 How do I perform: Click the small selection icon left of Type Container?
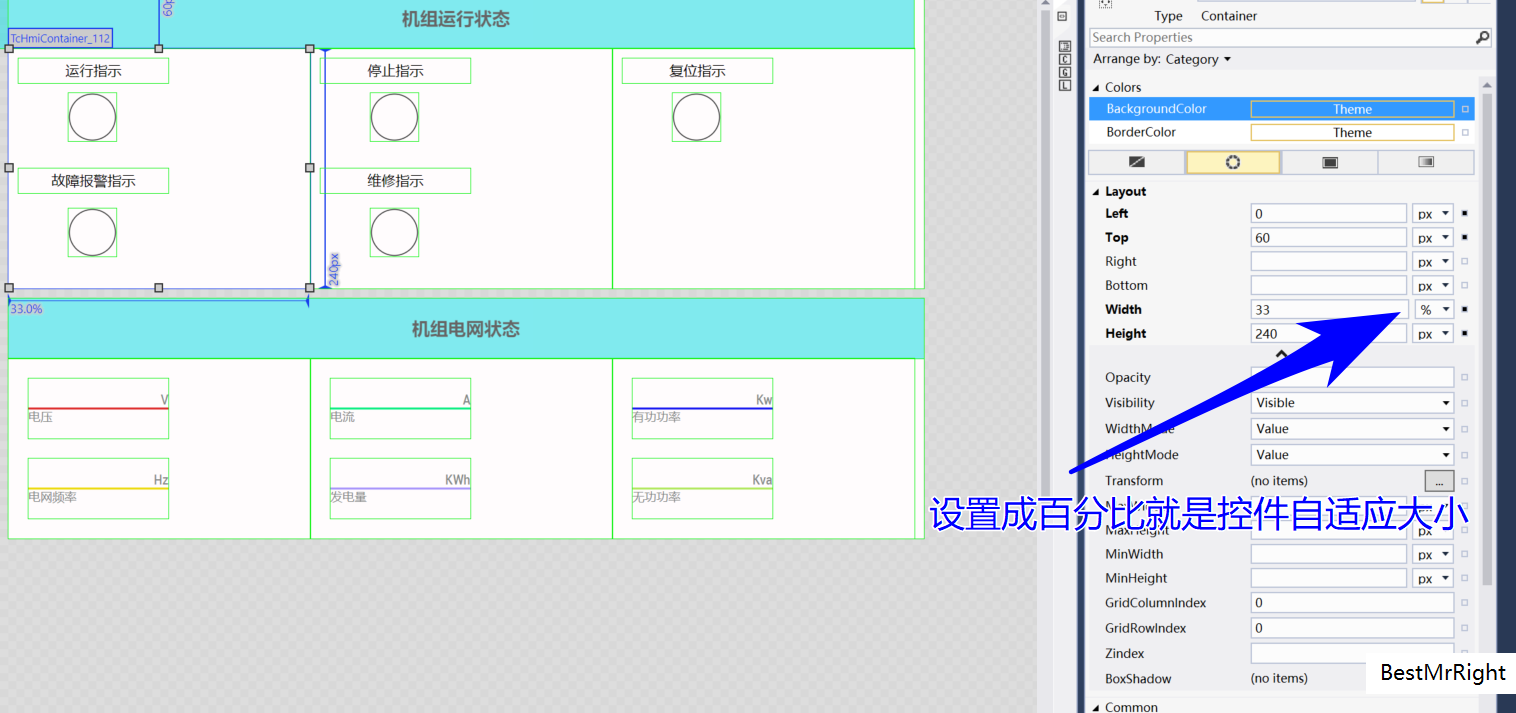1107,5
